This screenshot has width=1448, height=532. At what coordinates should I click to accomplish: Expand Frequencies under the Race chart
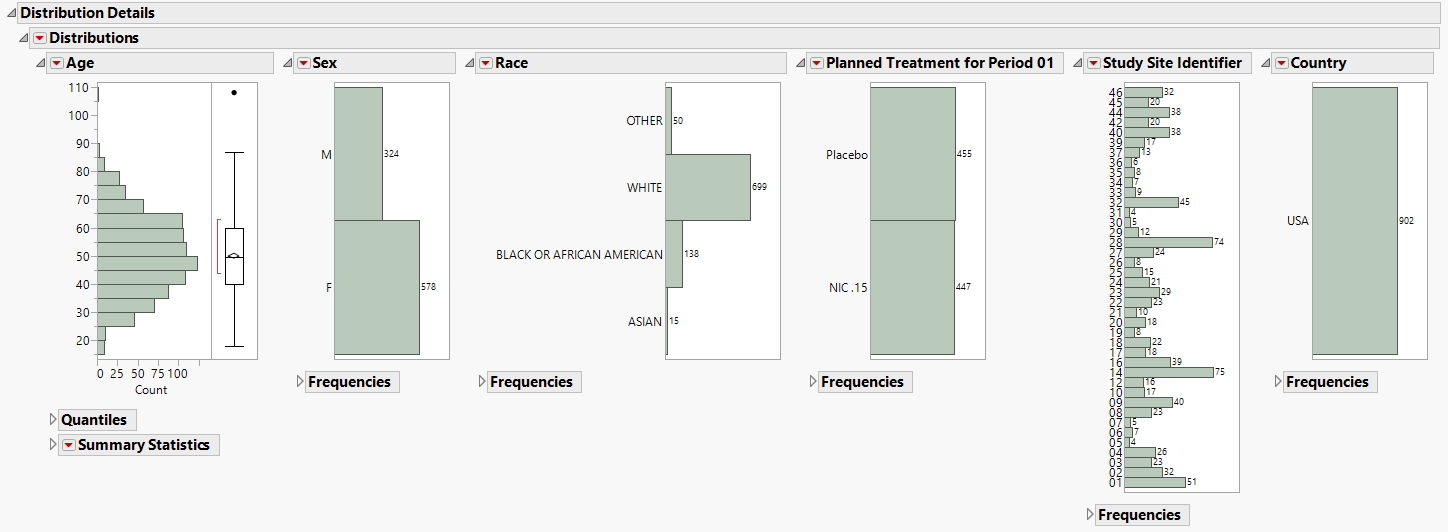tap(482, 382)
